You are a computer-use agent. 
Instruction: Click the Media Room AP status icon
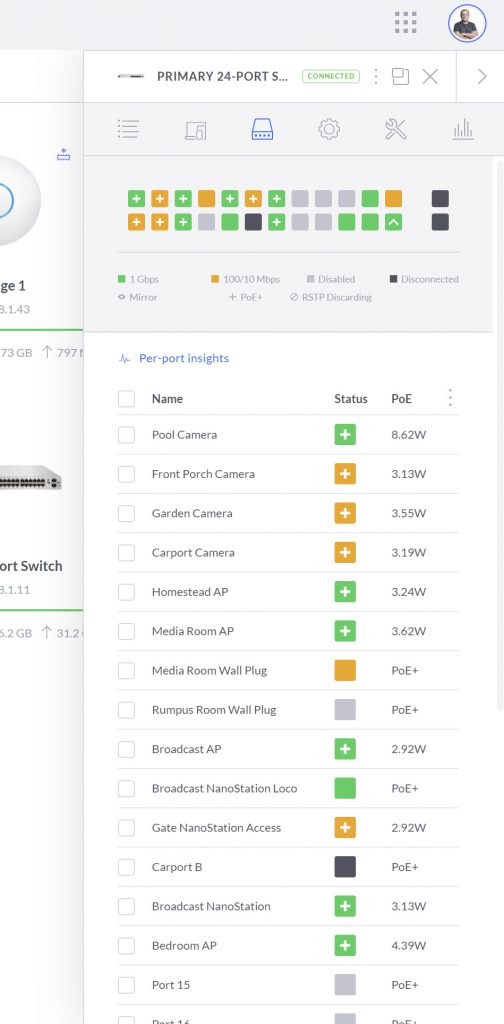345,631
